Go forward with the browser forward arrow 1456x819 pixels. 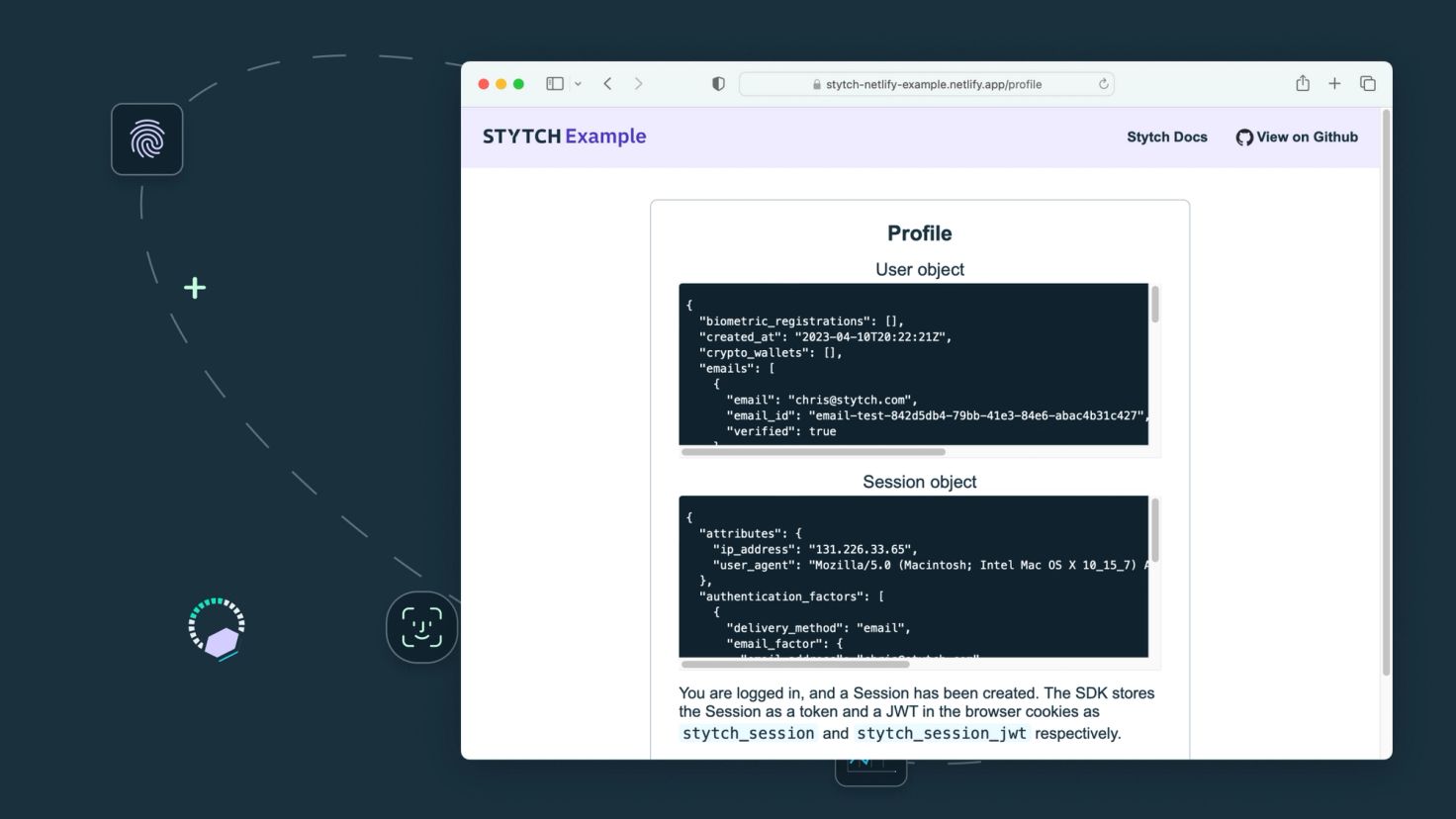pos(639,84)
